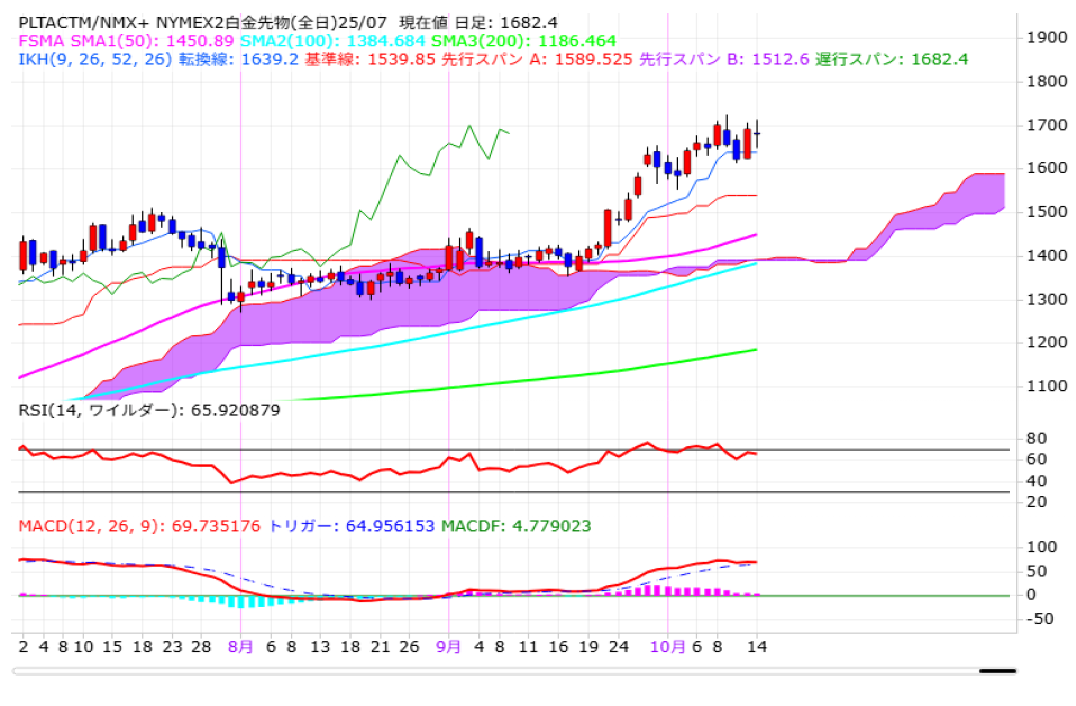This screenshot has width=1076, height=706.
Task: Select the 9月 month marker on date axis
Action: 449,646
